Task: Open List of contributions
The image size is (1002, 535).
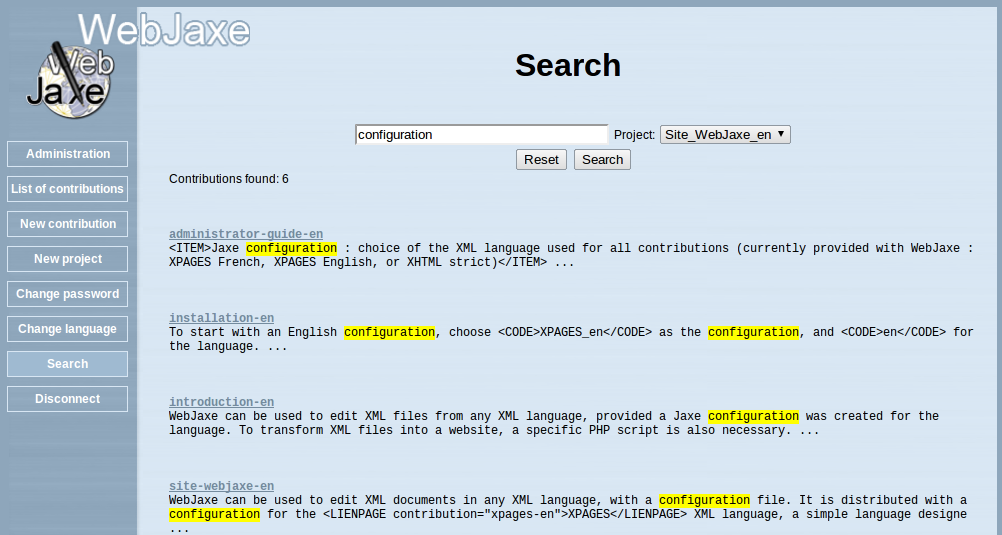Action: coord(68,189)
